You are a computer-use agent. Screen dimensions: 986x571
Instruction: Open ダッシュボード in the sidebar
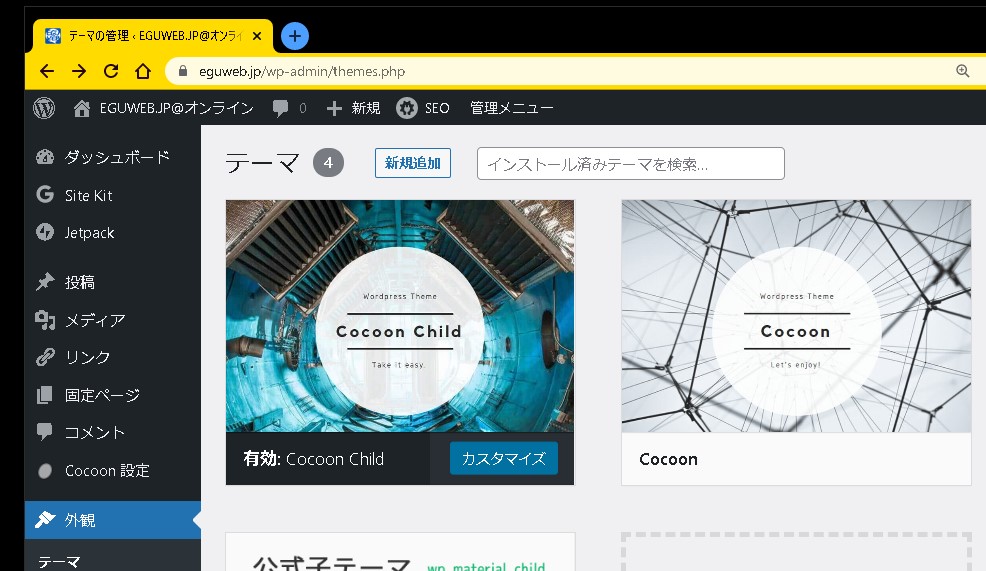116,157
